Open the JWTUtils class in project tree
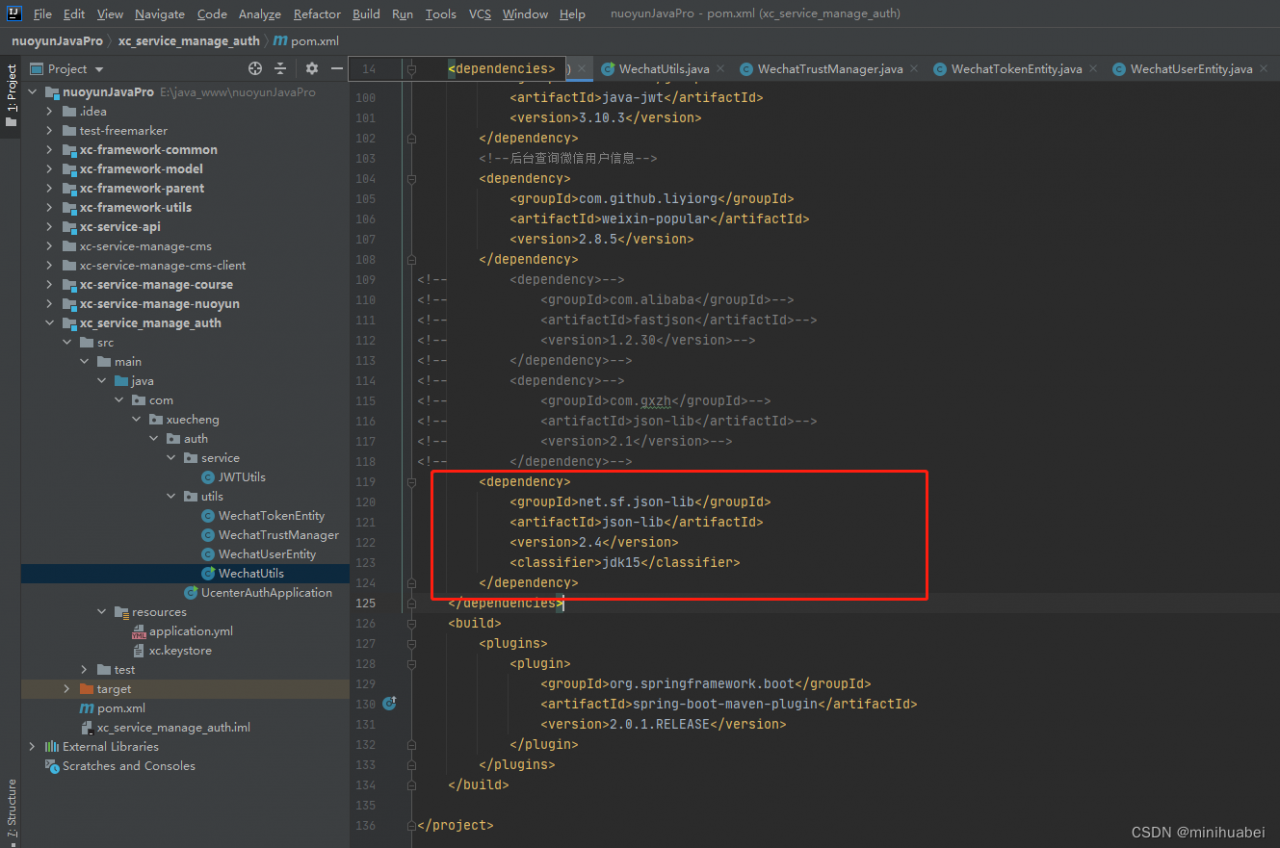 (241, 477)
